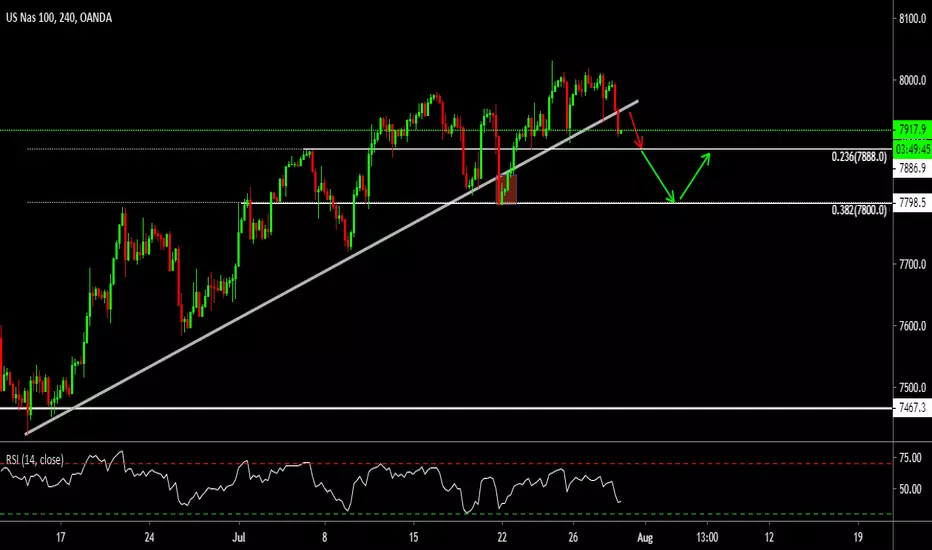Image resolution: width=932 pixels, height=550 pixels.
Task: Select the RSI indicator line
Action: click(x=309, y=482)
